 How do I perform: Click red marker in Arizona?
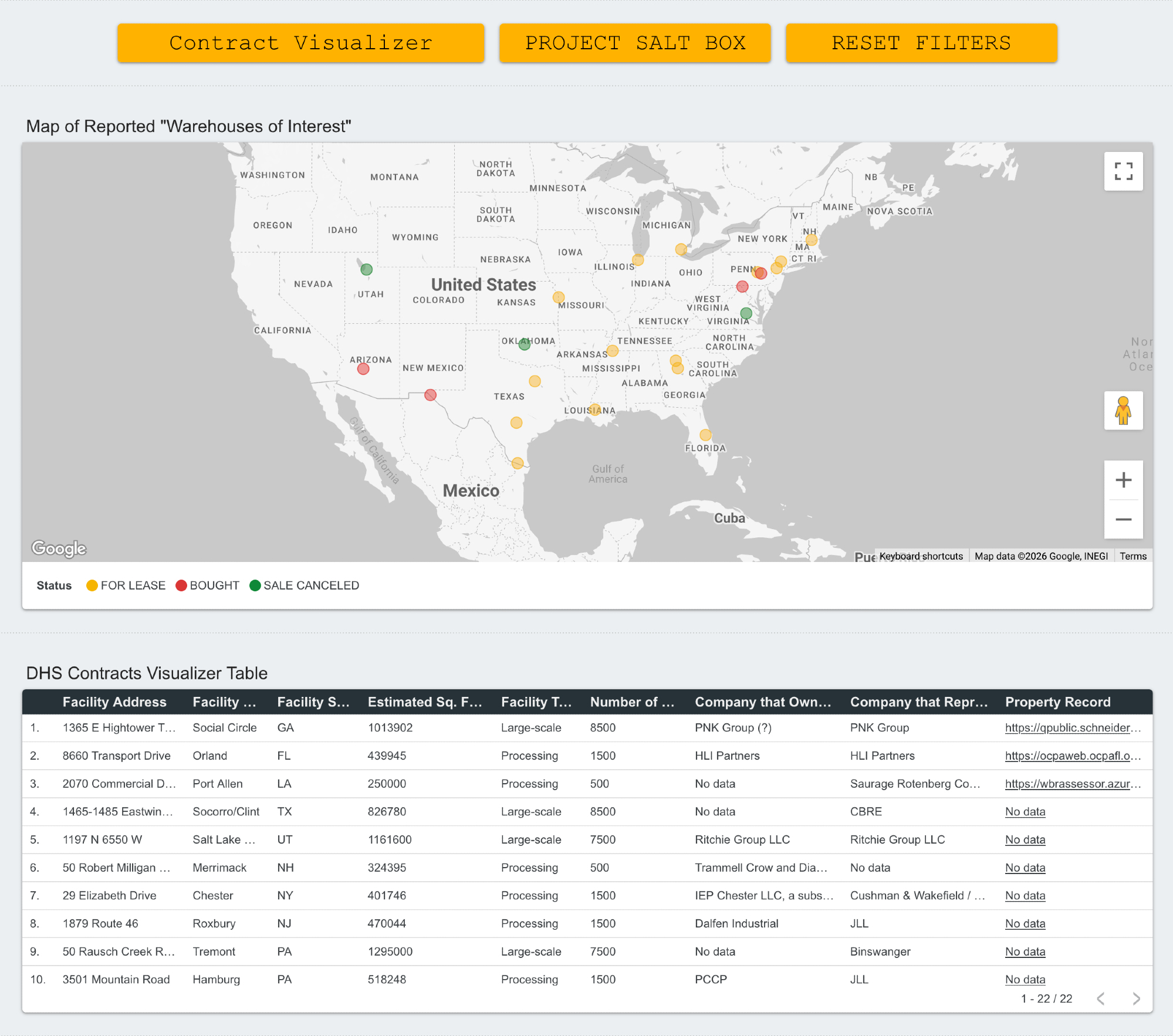pyautogui.click(x=363, y=369)
